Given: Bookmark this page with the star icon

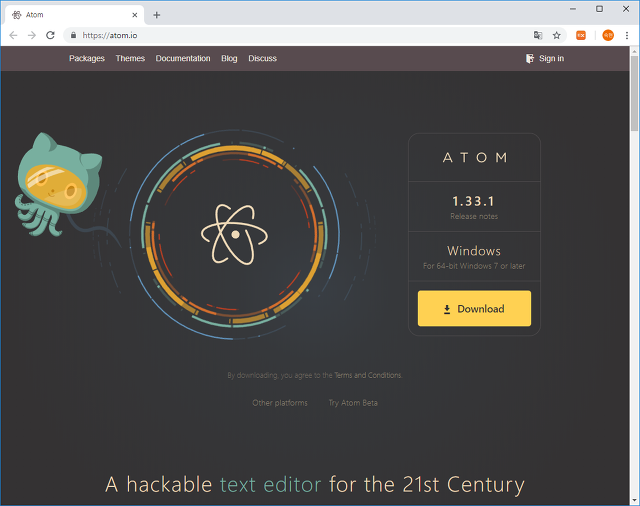Looking at the screenshot, I should [x=556, y=36].
